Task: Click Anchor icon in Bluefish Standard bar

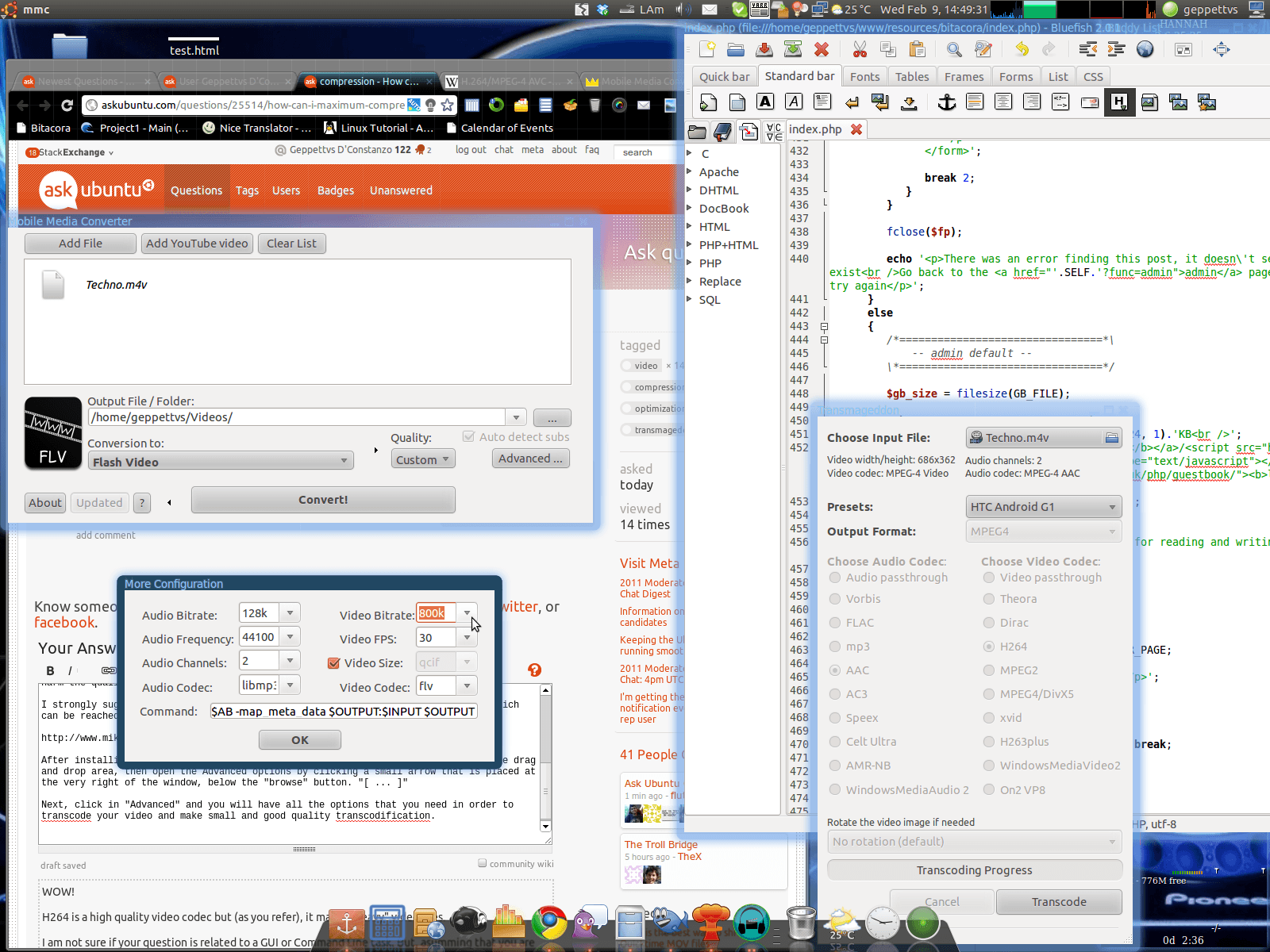Action: click(x=946, y=102)
